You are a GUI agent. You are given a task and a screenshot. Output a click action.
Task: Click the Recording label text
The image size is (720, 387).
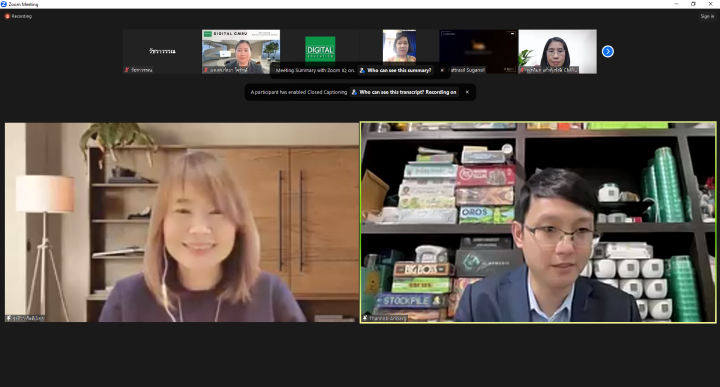[22, 16]
